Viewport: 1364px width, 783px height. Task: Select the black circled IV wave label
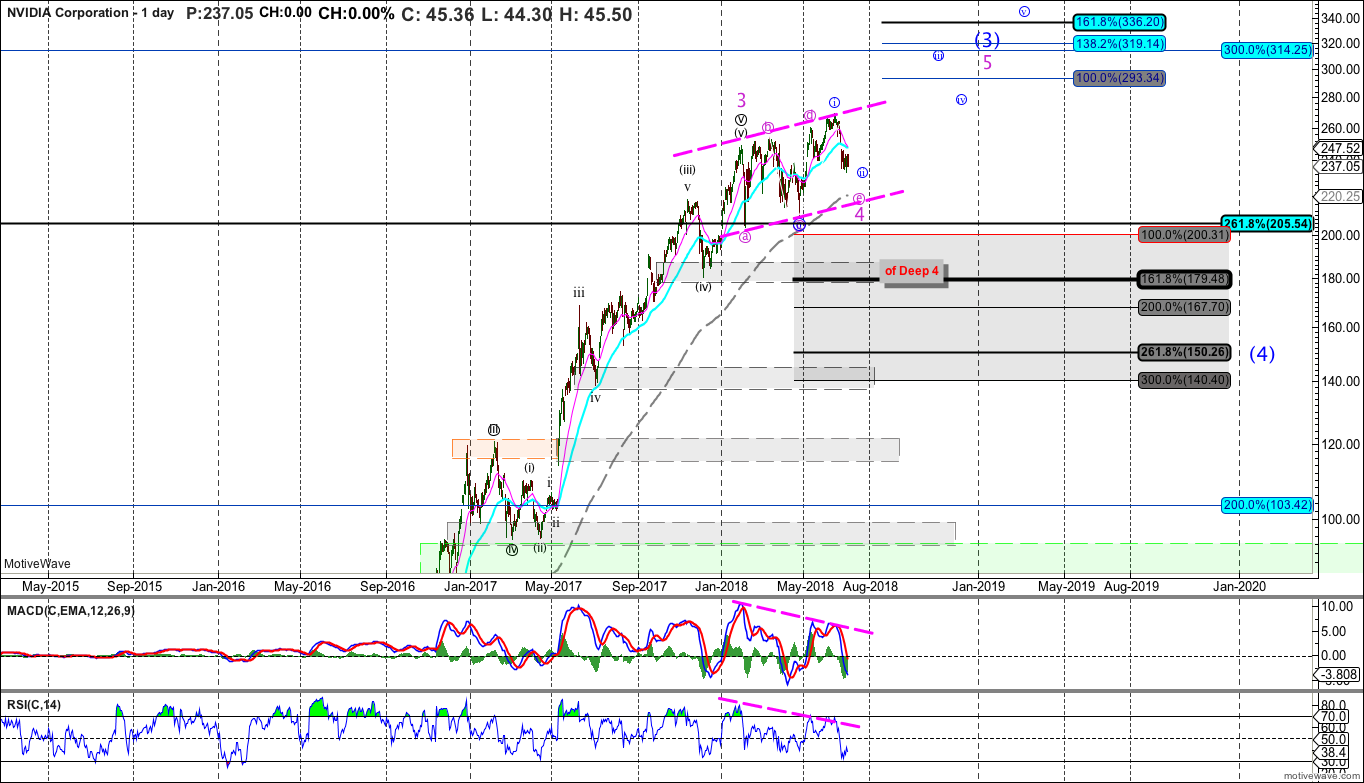pyautogui.click(x=512, y=550)
